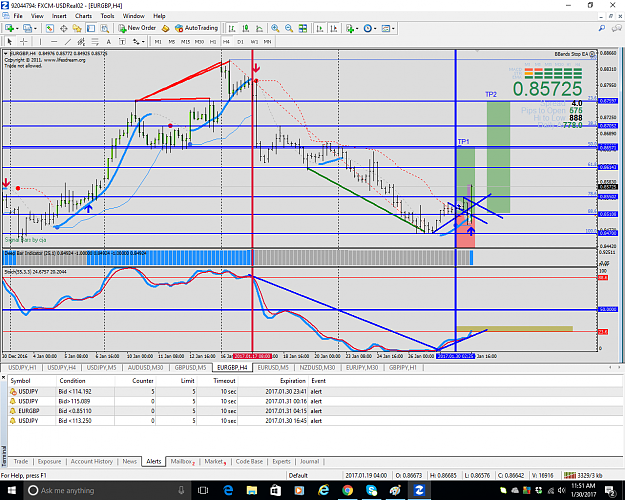Image resolution: width=625 pixels, height=500 pixels.
Task: Open the Profiles icon
Action: click(27, 28)
